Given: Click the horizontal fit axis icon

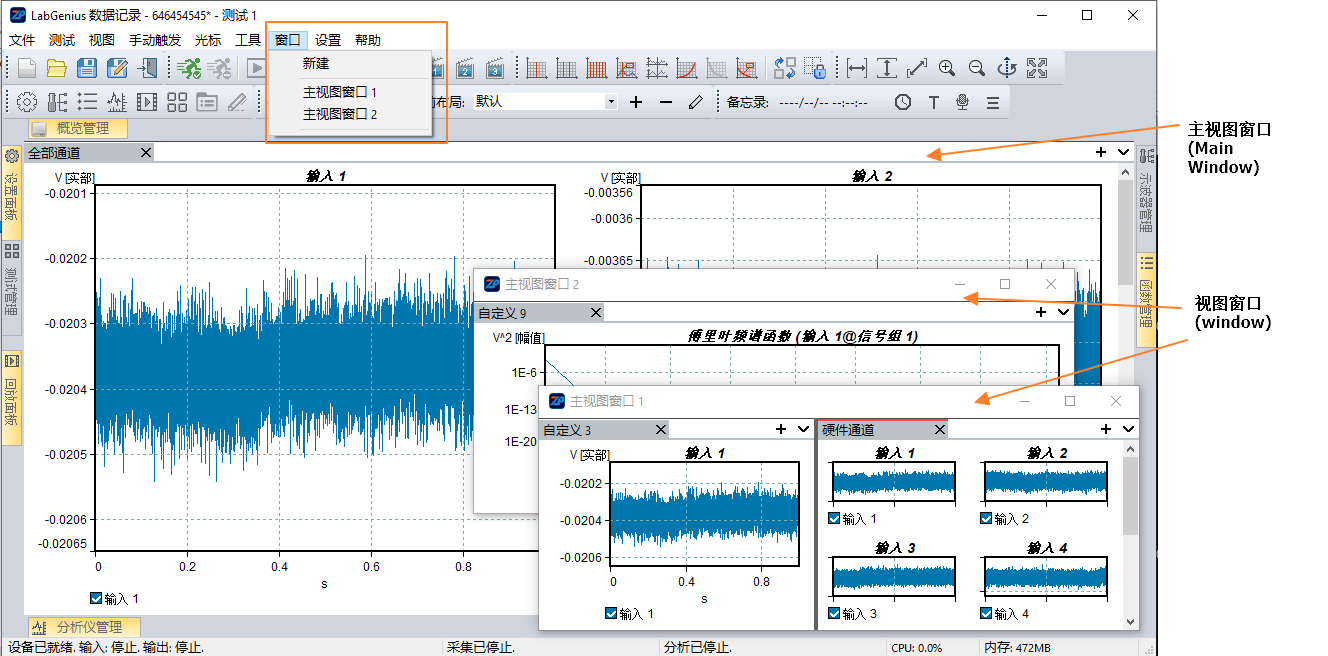Looking at the screenshot, I should coord(857,68).
